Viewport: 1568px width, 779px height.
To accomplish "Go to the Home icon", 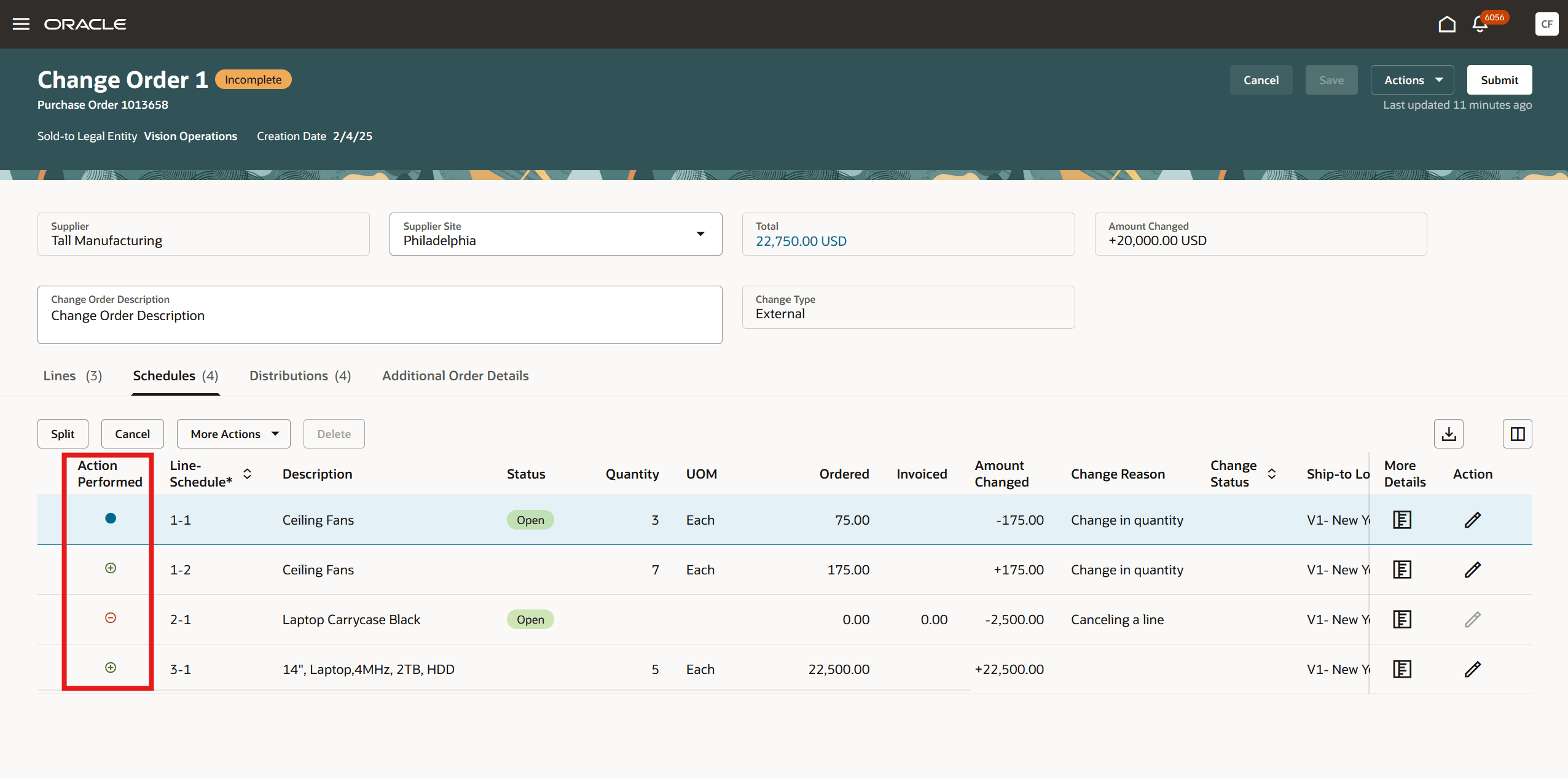I will (1447, 24).
